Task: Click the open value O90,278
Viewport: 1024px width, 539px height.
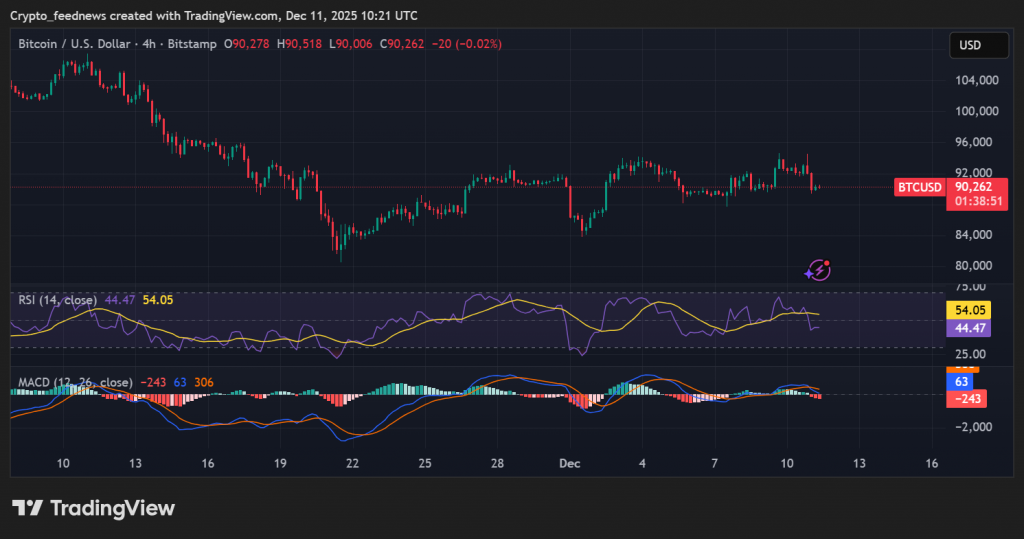Action: [x=246, y=44]
